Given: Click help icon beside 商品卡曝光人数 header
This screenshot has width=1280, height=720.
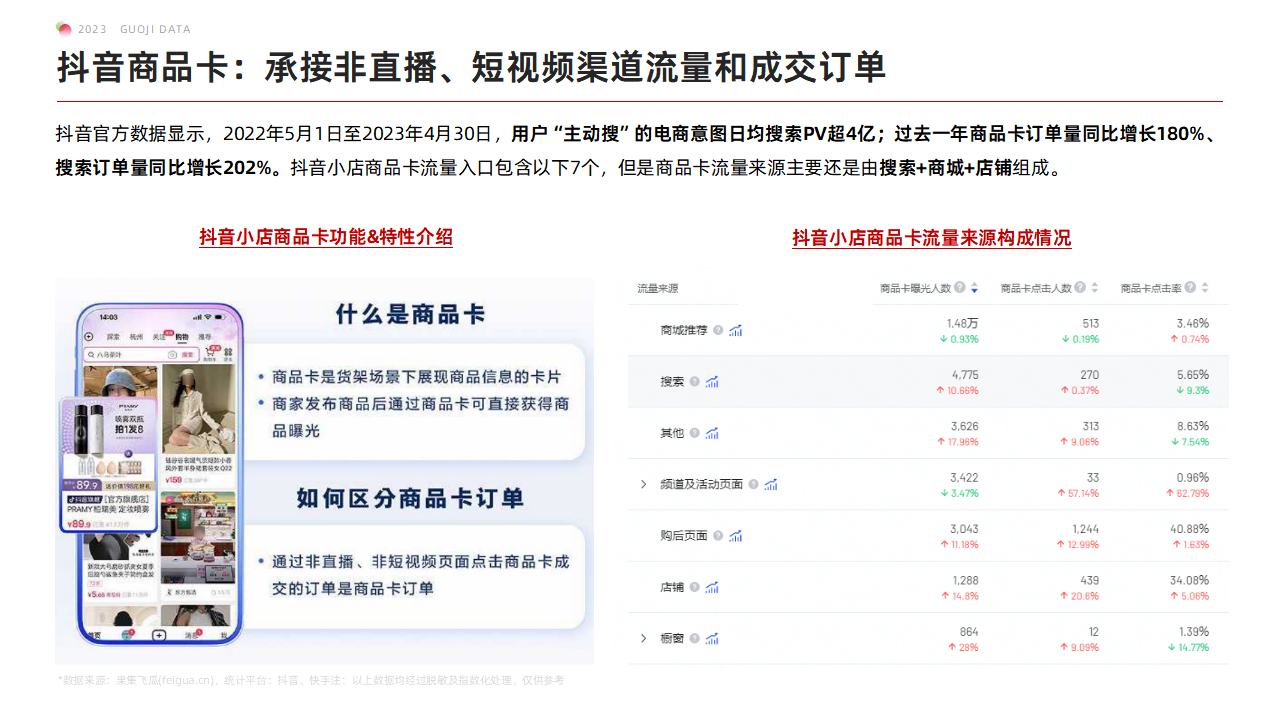Looking at the screenshot, I should (x=960, y=288).
